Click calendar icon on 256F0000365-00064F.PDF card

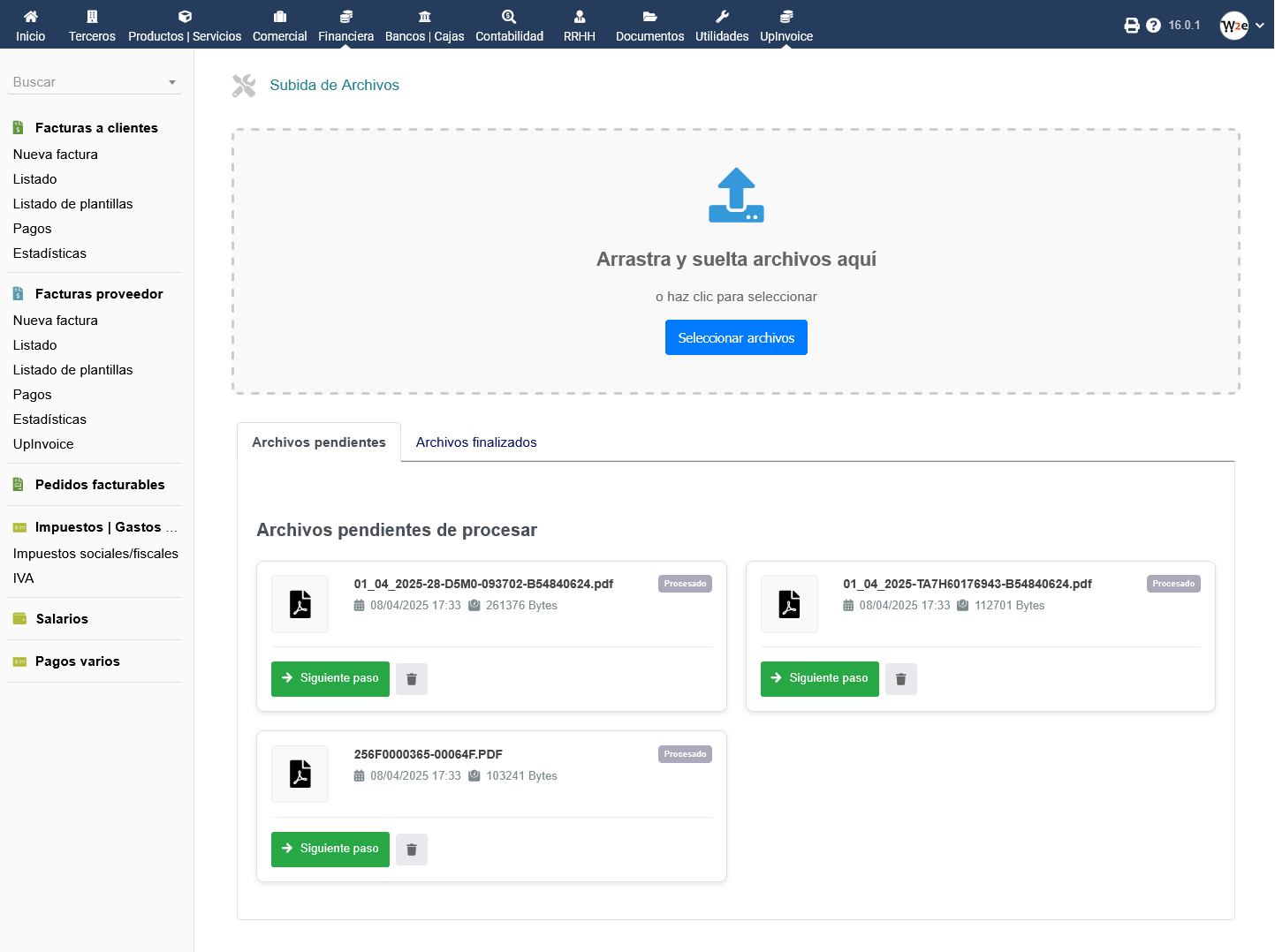(359, 776)
